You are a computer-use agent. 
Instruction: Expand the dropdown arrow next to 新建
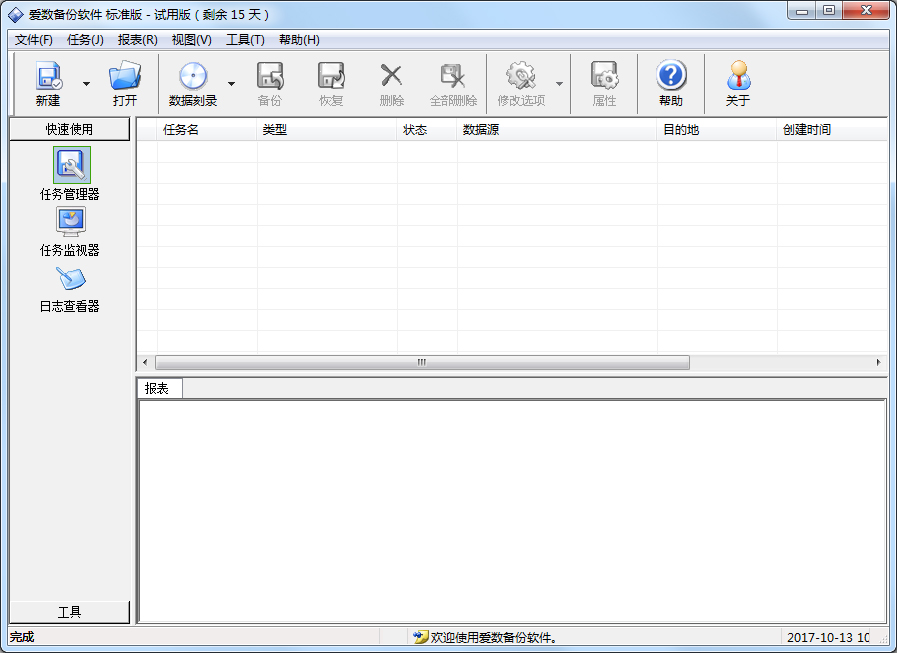point(86,84)
